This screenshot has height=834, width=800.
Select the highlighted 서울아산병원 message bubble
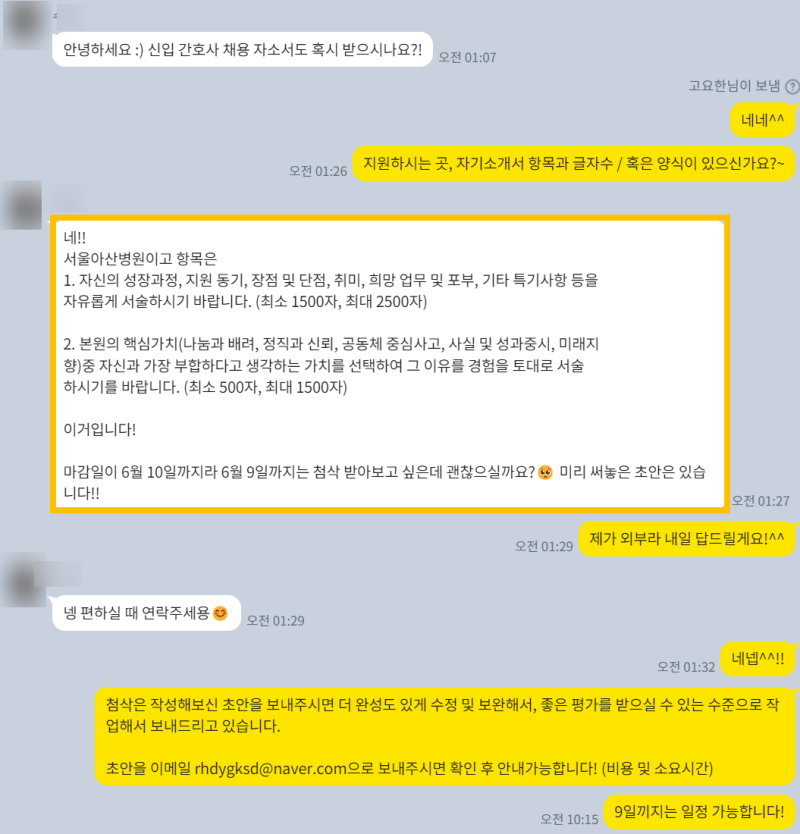pos(390,364)
